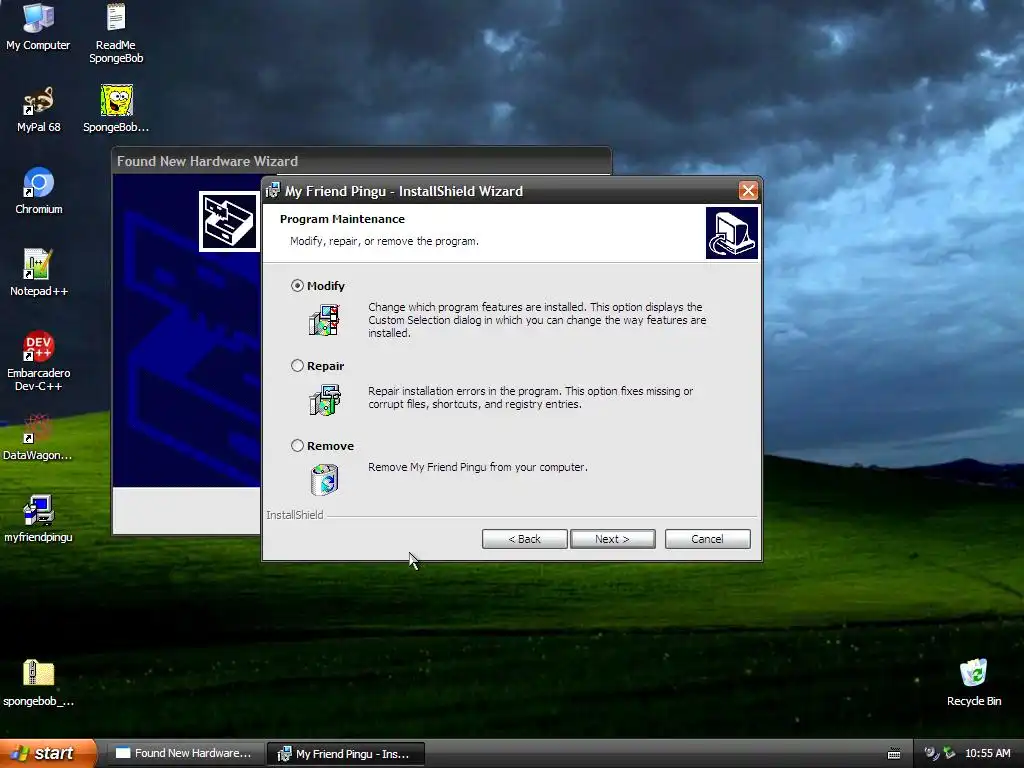This screenshot has height=768, width=1024.
Task: Close the My Friend Pingu wizard window
Action: click(x=748, y=191)
